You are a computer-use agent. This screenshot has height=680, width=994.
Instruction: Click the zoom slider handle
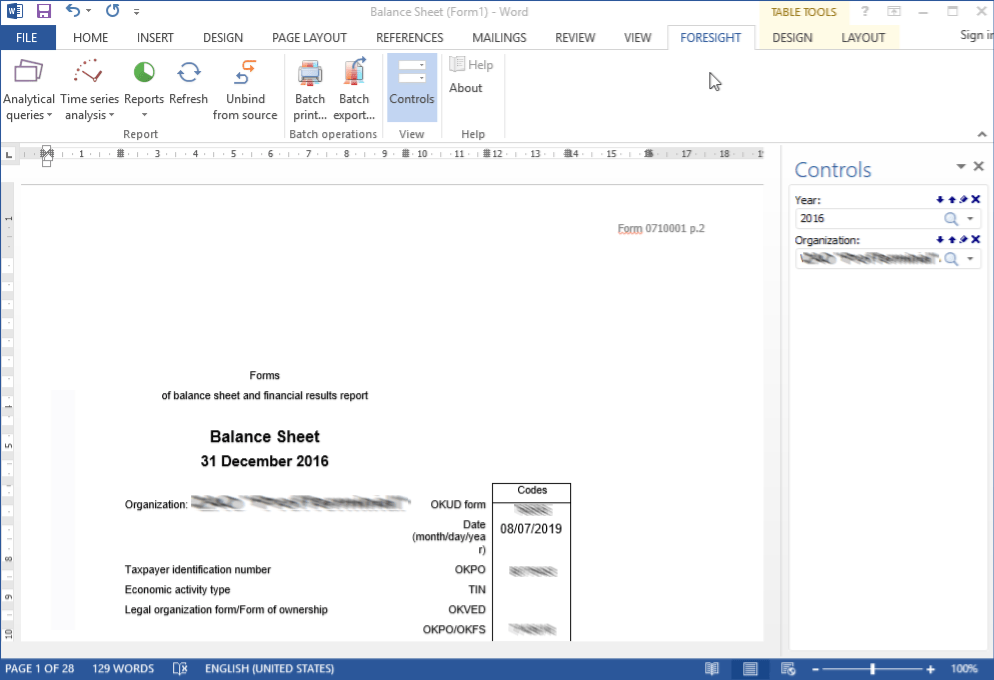point(873,668)
